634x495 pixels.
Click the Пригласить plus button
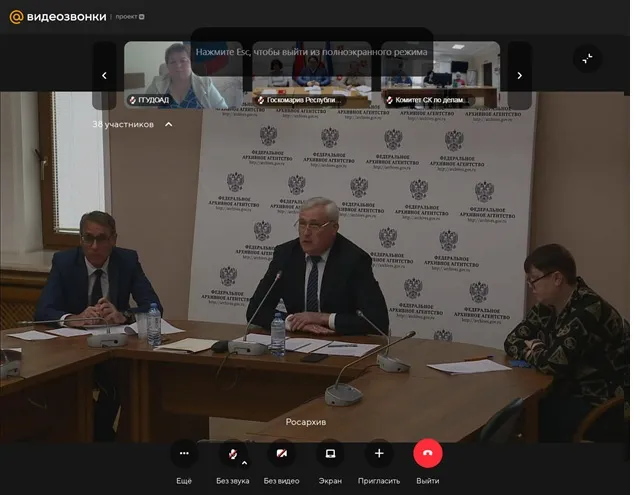(x=379, y=453)
